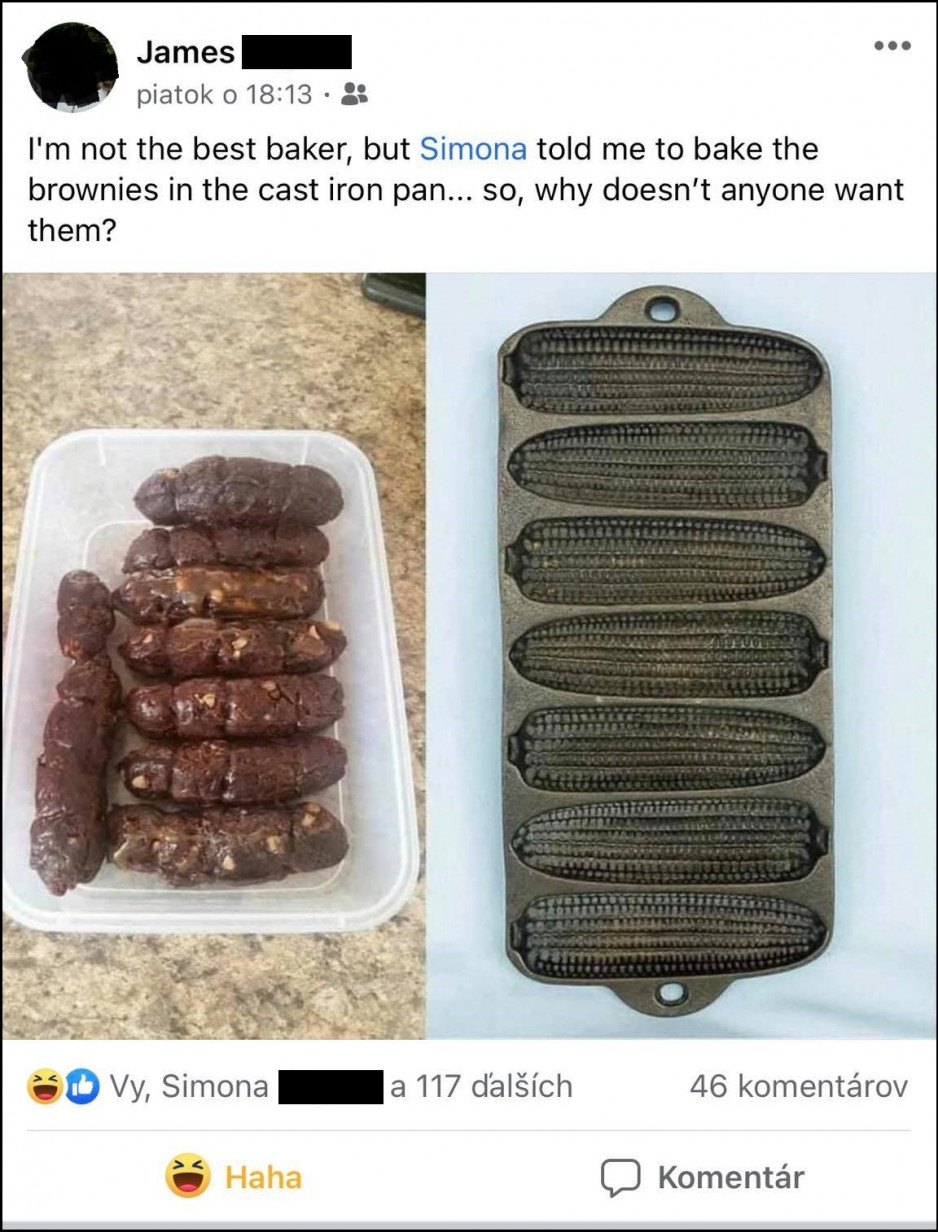Screen dimensions: 938x1232
Task: Click the blue Like thumbs-up reaction icon
Action: tap(82, 1087)
